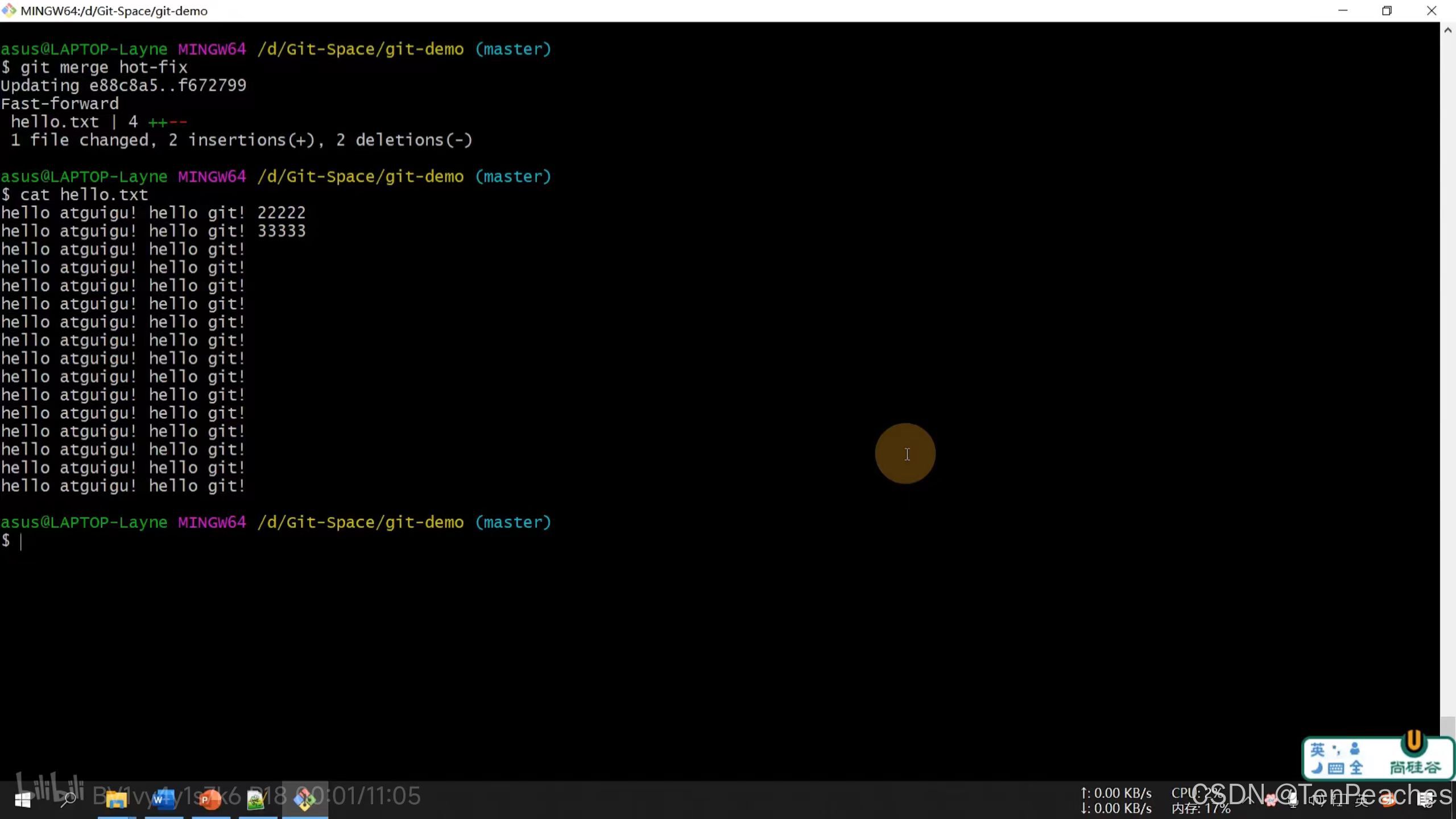Viewport: 1456px width, 819px height.
Task: Click the IME user account icon
Action: coord(1355,750)
